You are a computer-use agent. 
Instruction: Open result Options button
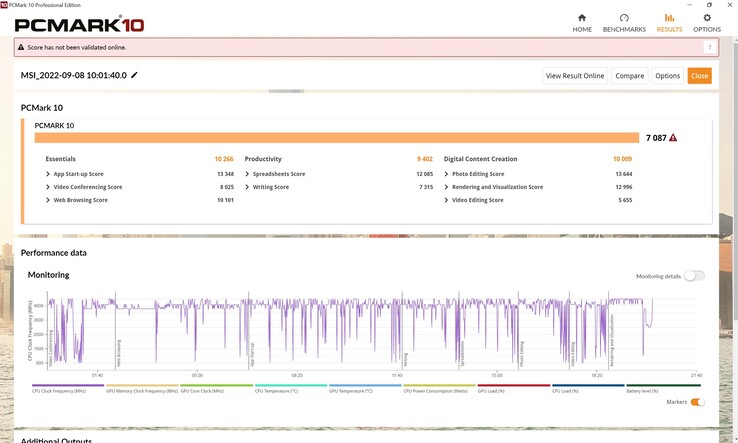[x=667, y=76]
